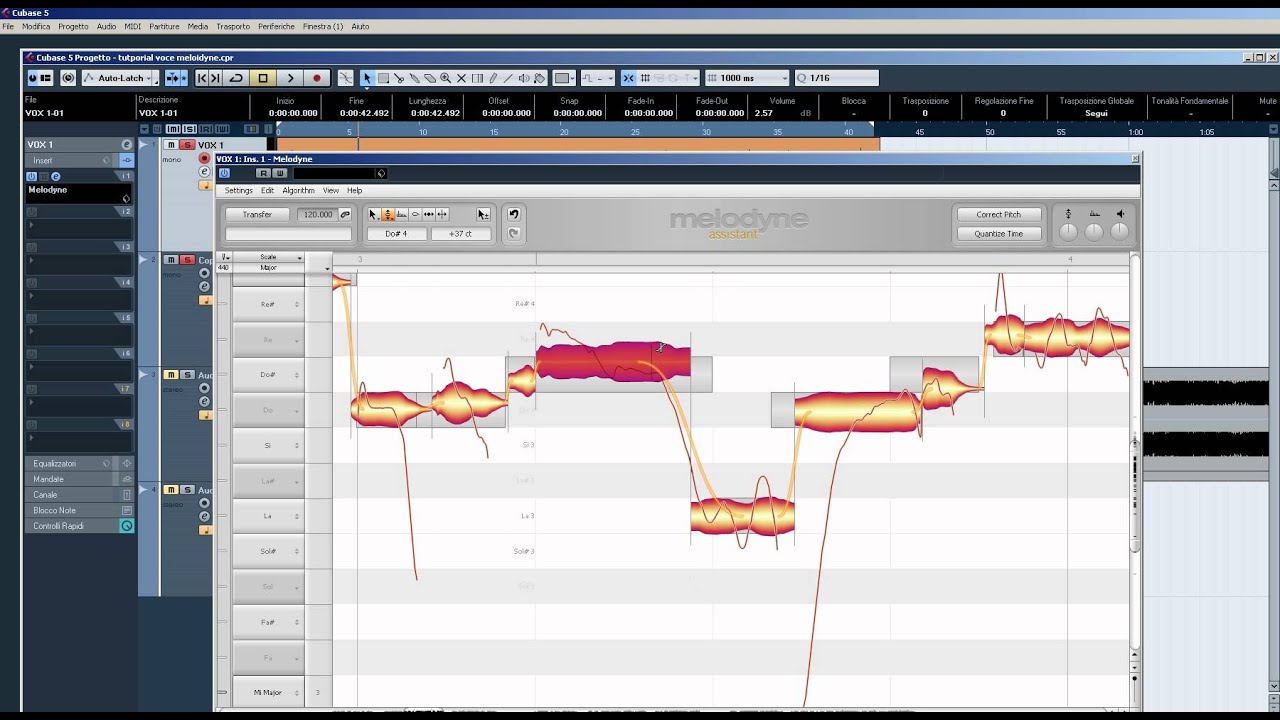
Task: Solo track 2 in track list
Action: coord(186,260)
